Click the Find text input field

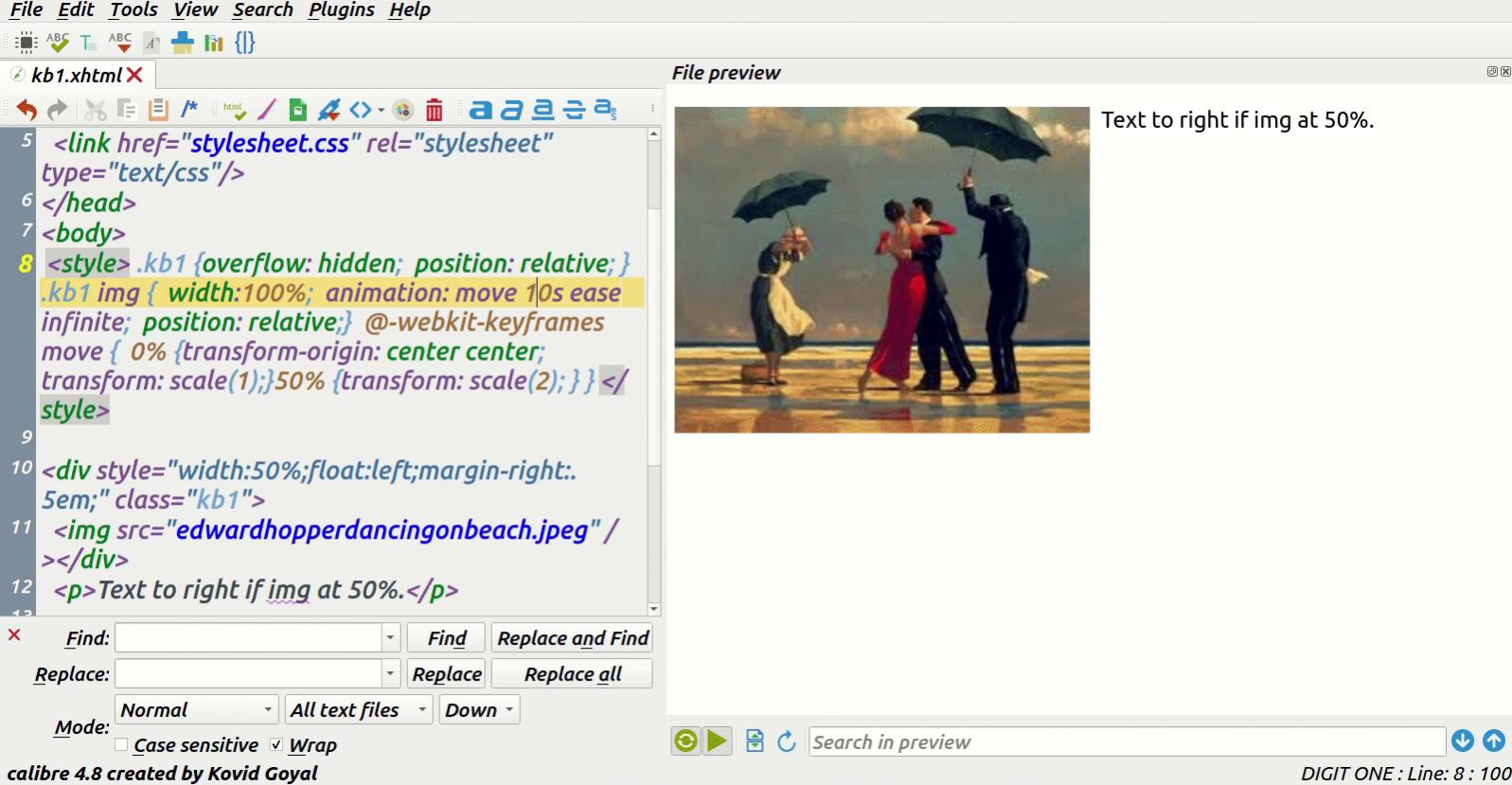coord(248,638)
